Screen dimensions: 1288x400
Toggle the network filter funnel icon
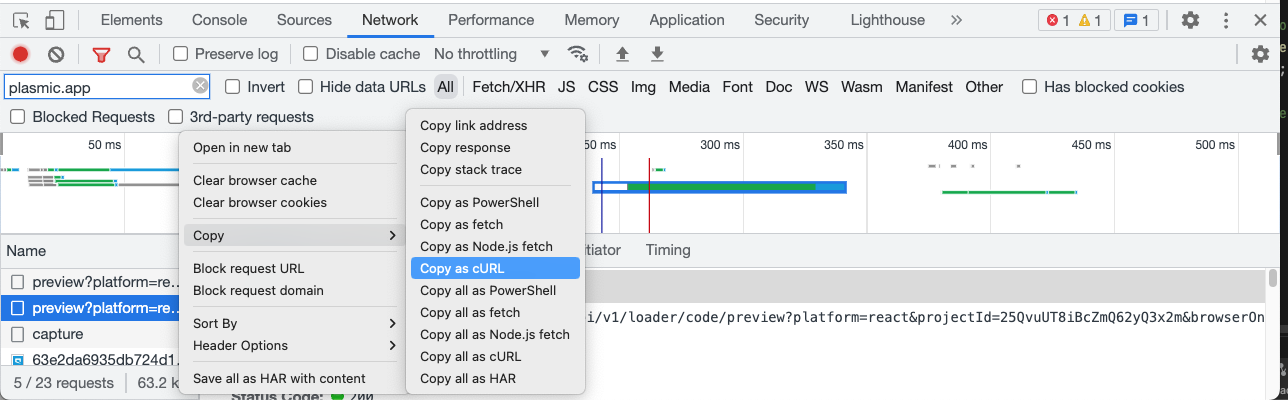(101, 54)
